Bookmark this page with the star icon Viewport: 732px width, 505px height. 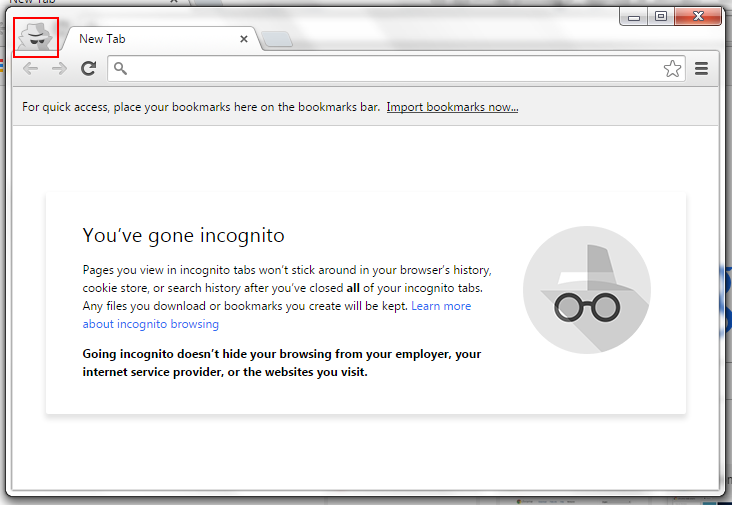pos(672,69)
